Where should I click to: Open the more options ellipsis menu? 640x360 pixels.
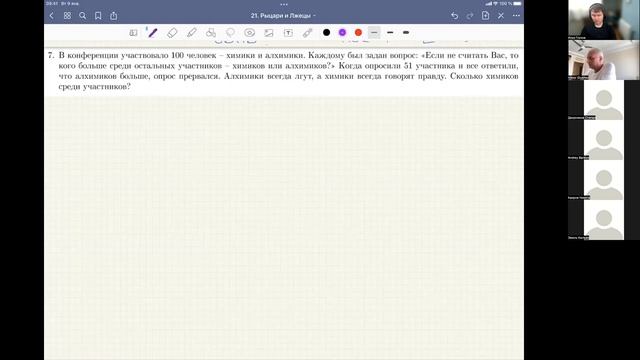point(516,16)
